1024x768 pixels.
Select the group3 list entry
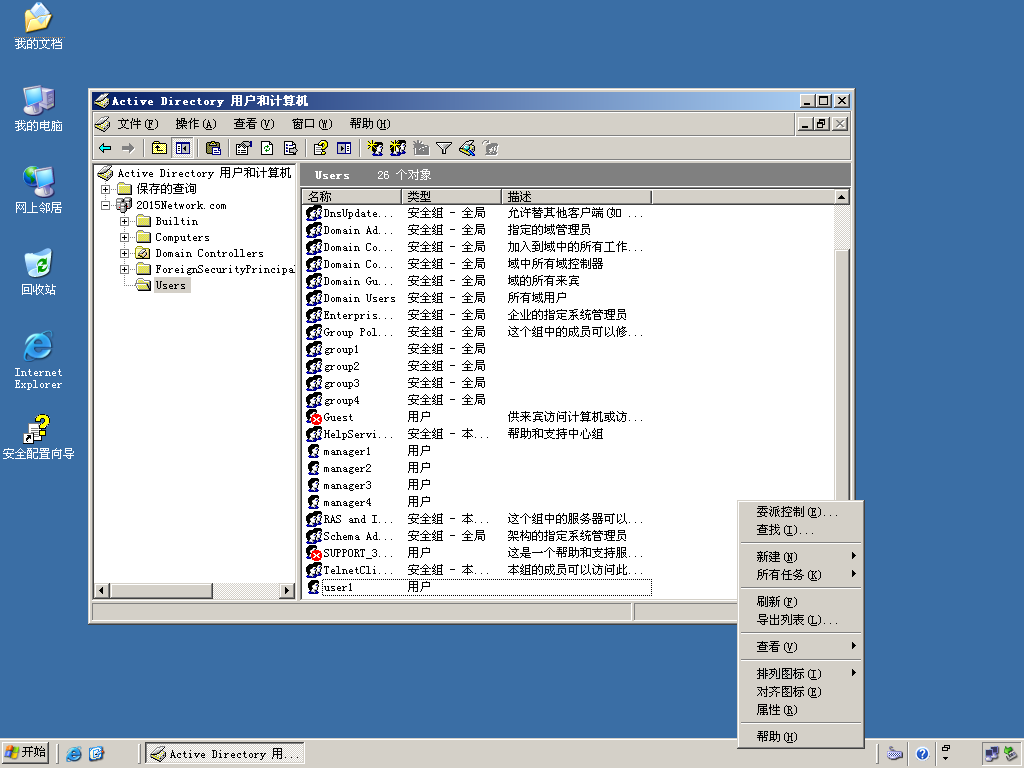pos(478,383)
